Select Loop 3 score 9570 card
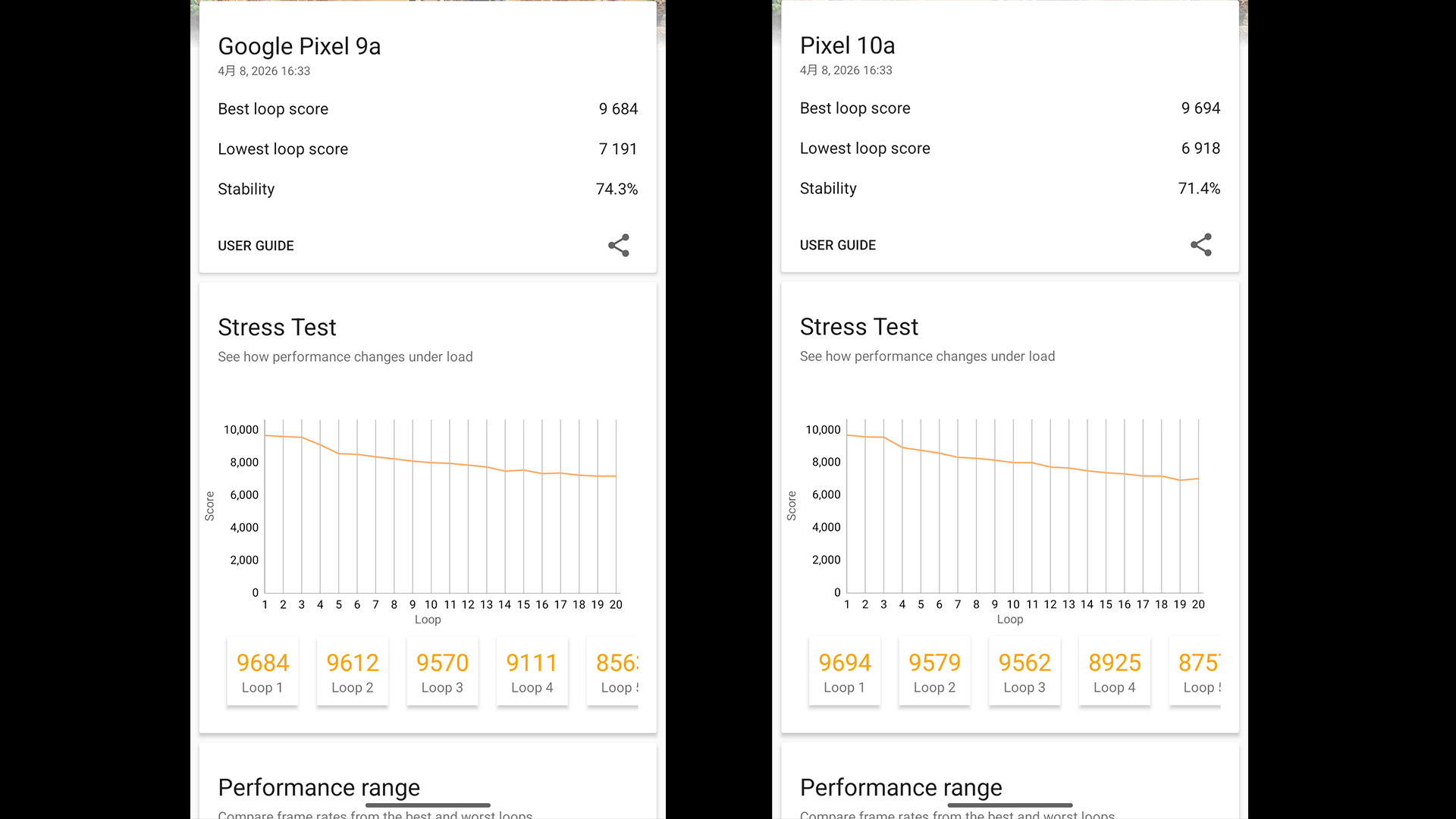Viewport: 1456px width, 819px height. pos(442,672)
